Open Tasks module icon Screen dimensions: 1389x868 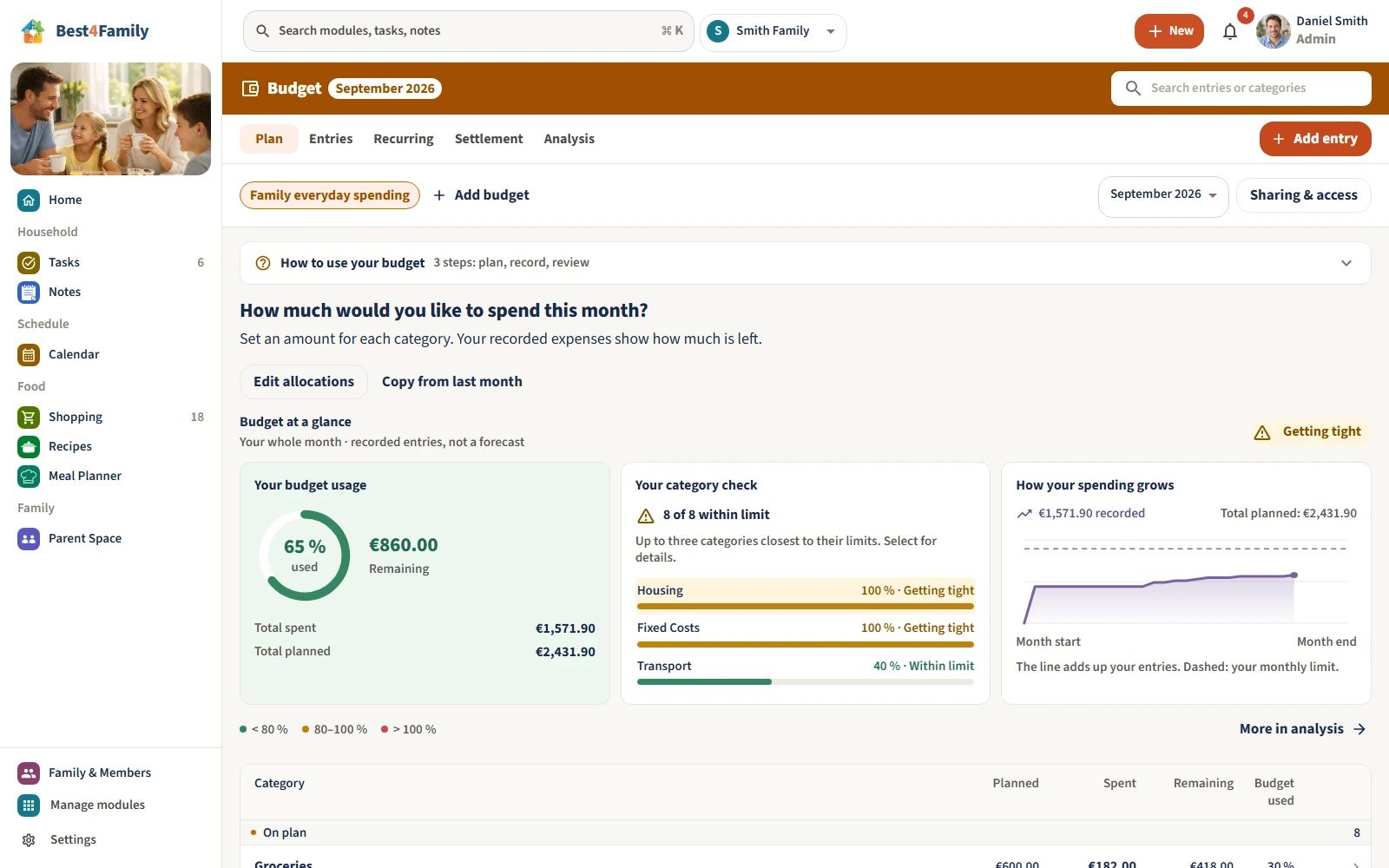(x=29, y=263)
